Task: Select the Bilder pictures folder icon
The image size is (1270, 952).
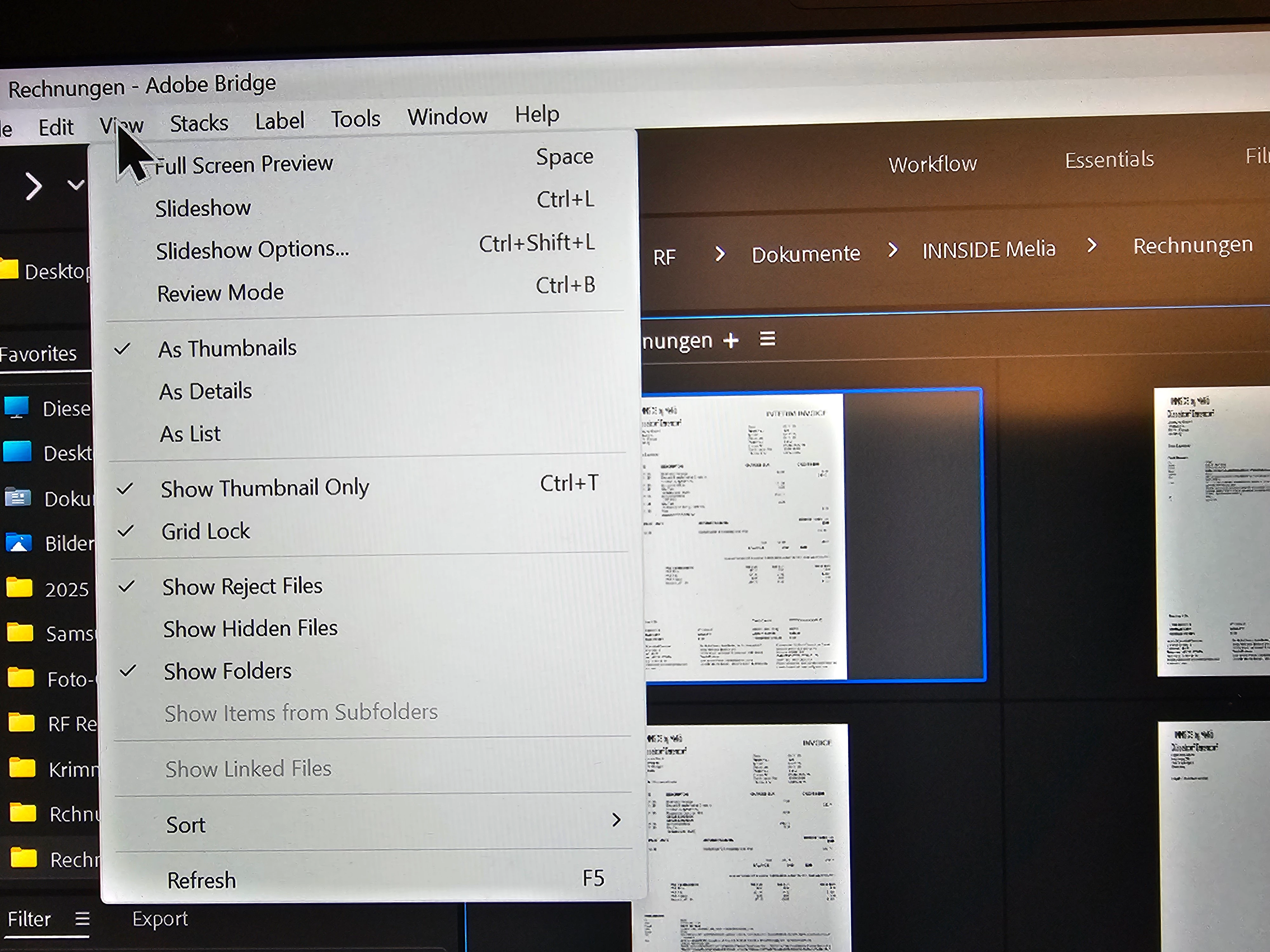Action: click(x=18, y=542)
